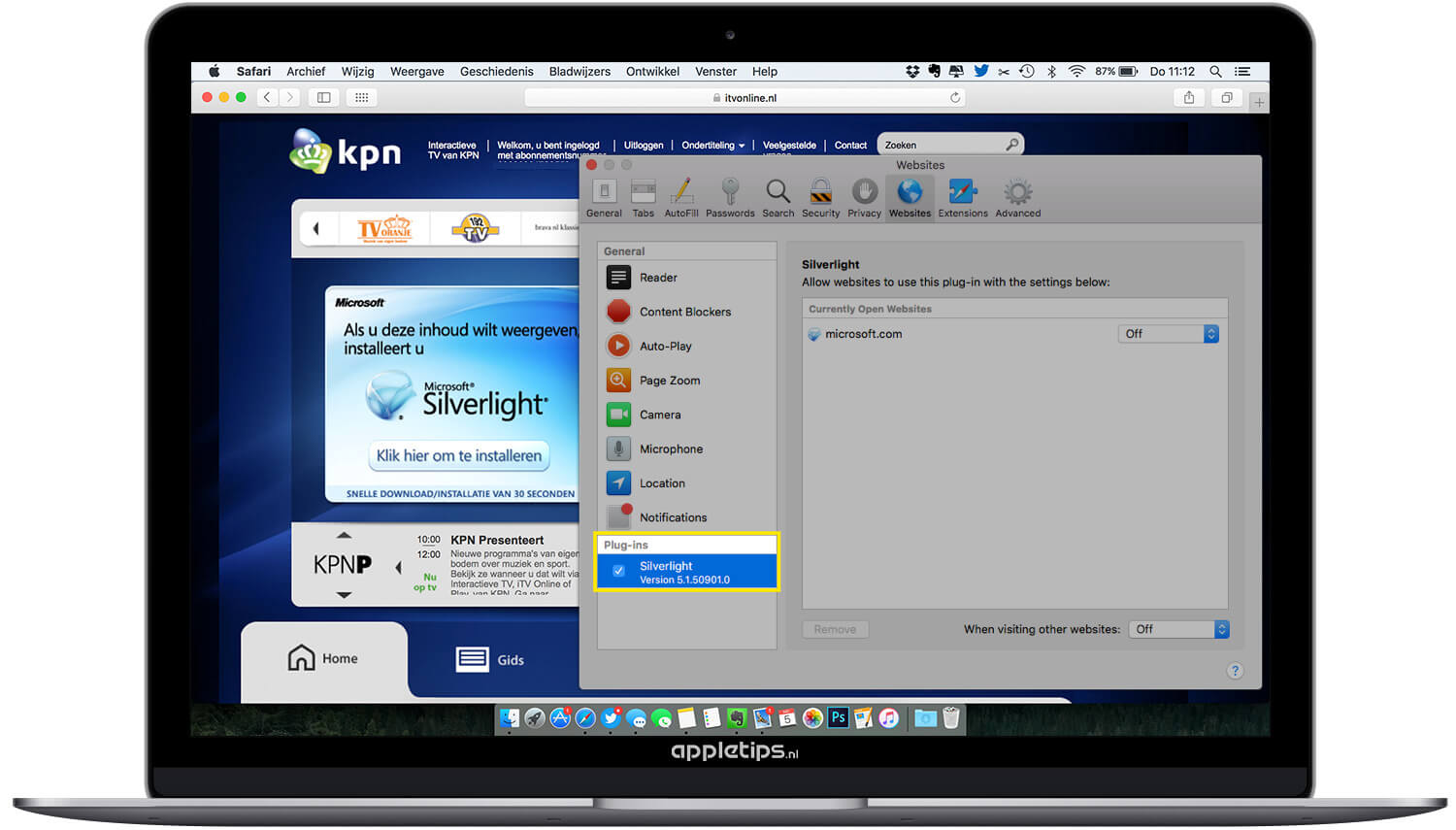Select Page Zoom in the sidebar
The height and width of the screenshot is (830, 1456).
click(687, 381)
